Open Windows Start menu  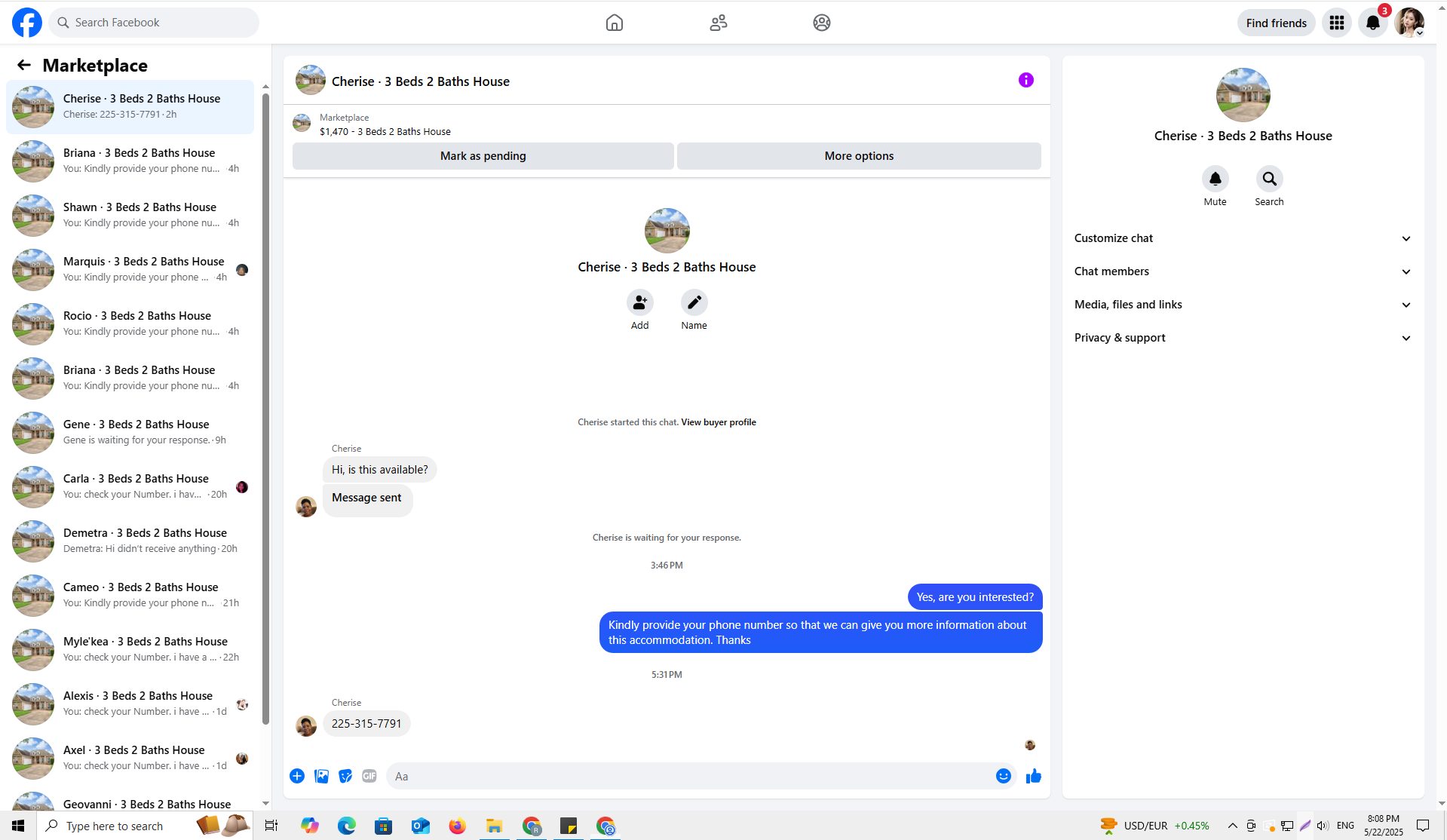(18, 826)
